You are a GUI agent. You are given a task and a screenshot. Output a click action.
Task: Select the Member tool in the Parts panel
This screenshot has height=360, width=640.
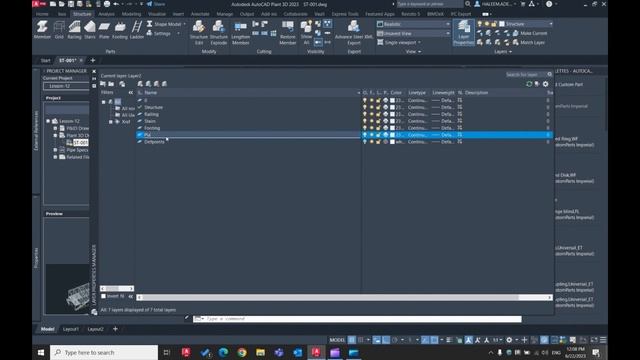42,30
